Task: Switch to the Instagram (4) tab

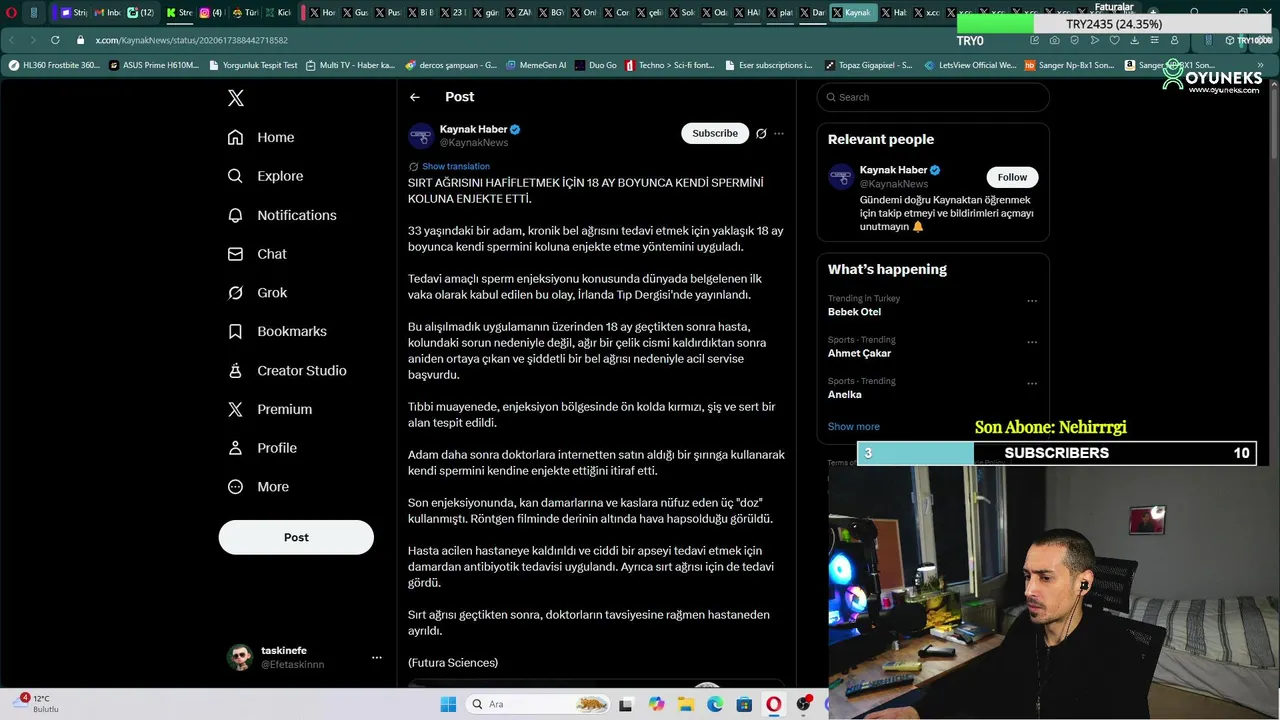Action: (212, 13)
